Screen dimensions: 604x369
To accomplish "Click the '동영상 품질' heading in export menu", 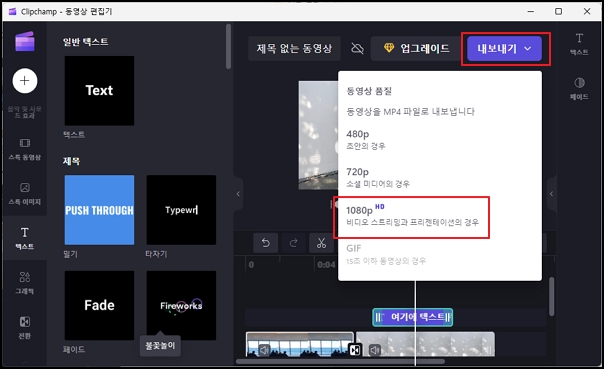I will 369,91.
